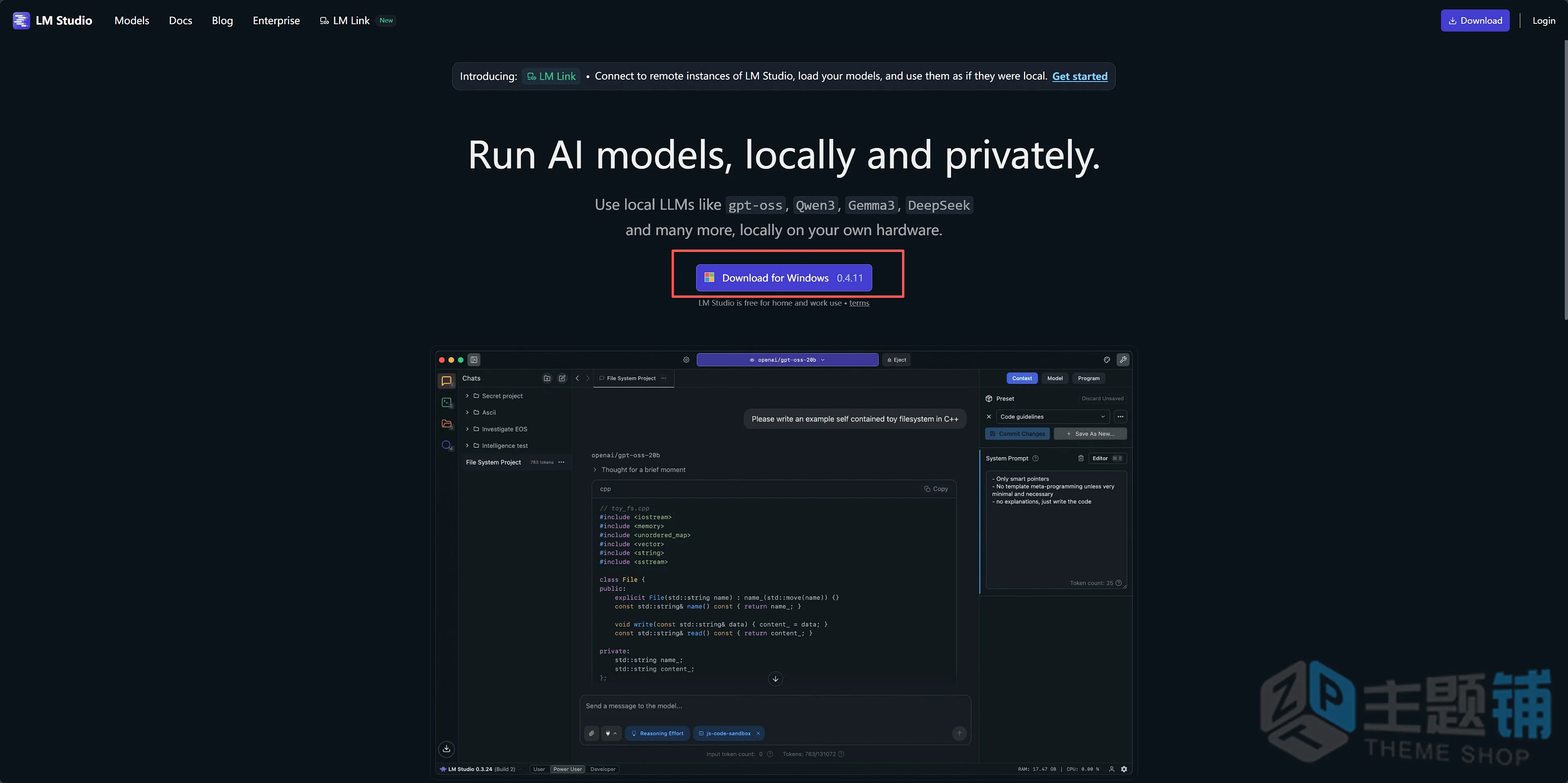Click System Prompt help icon
Viewport: 1568px width, 783px height.
tap(1036, 458)
